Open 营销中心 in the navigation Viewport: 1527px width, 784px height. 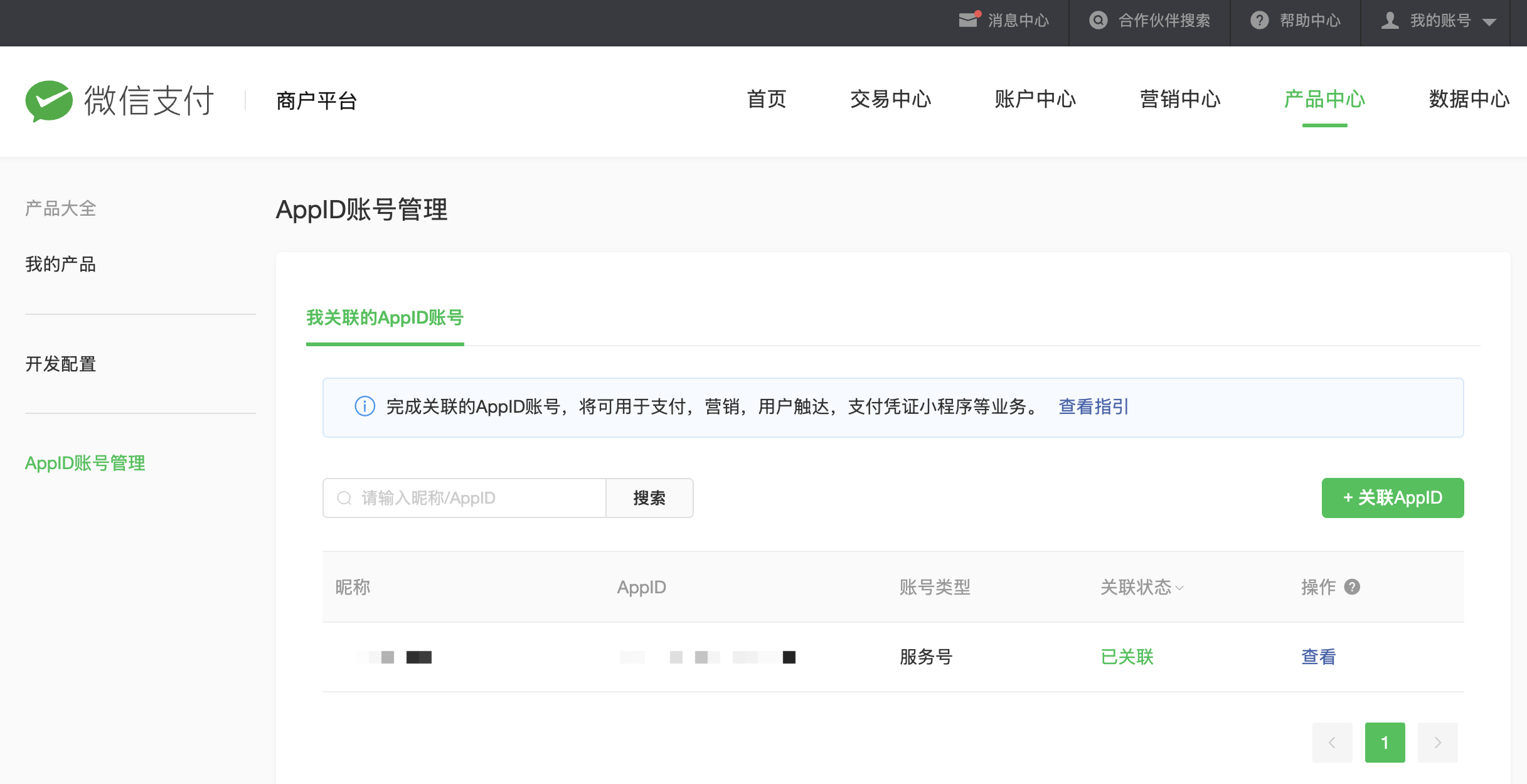coord(1180,99)
